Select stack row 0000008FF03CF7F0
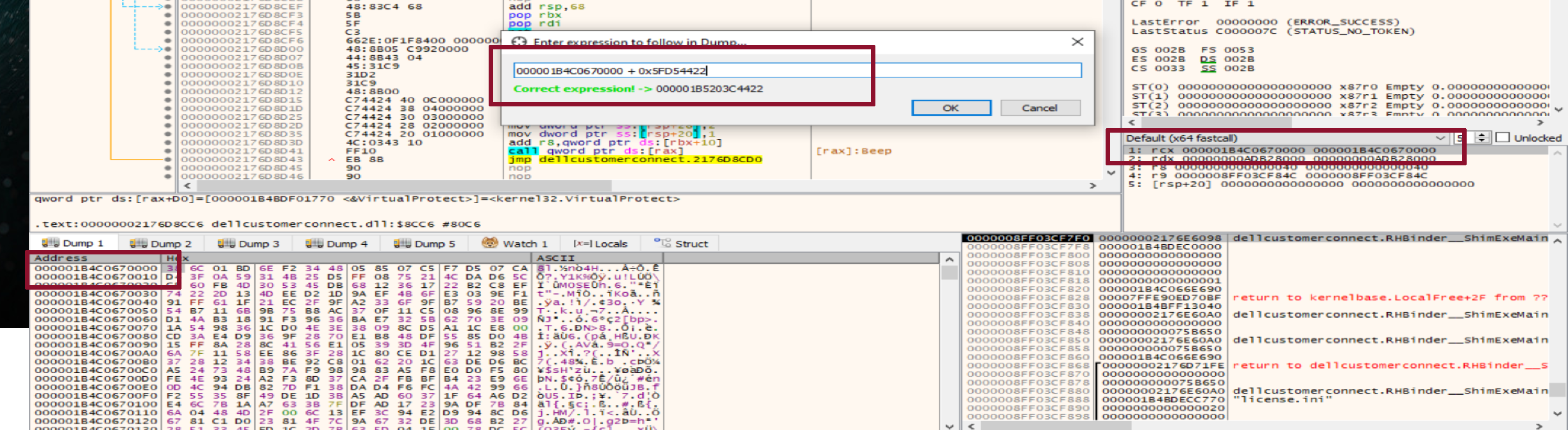The height and width of the screenshot is (430, 1568). pos(1257,238)
